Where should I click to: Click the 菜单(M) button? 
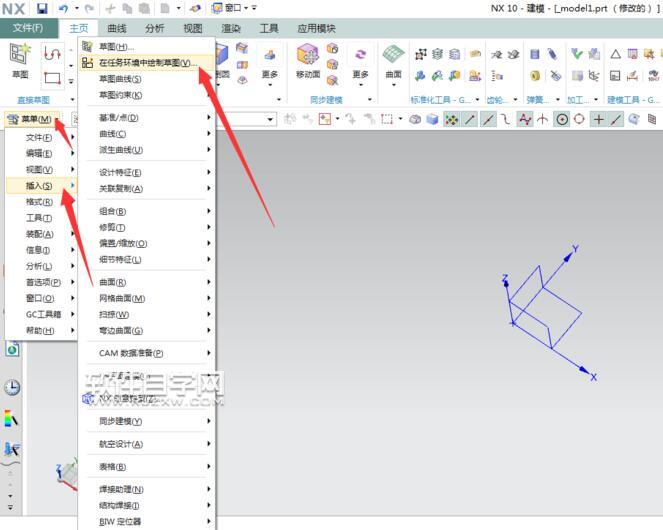click(x=32, y=120)
